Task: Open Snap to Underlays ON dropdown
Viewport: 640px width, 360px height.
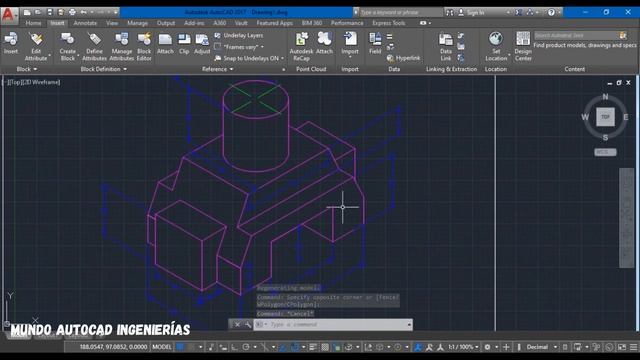Action: coord(282,58)
